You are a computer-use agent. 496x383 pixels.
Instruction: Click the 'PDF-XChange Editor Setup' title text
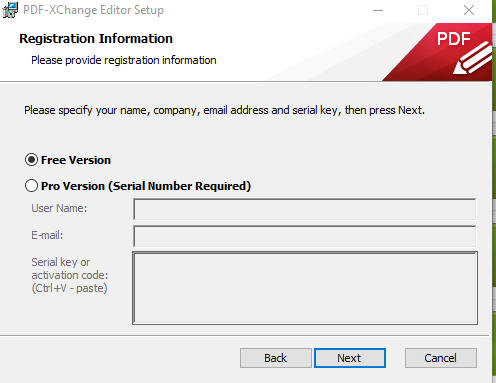93,10
